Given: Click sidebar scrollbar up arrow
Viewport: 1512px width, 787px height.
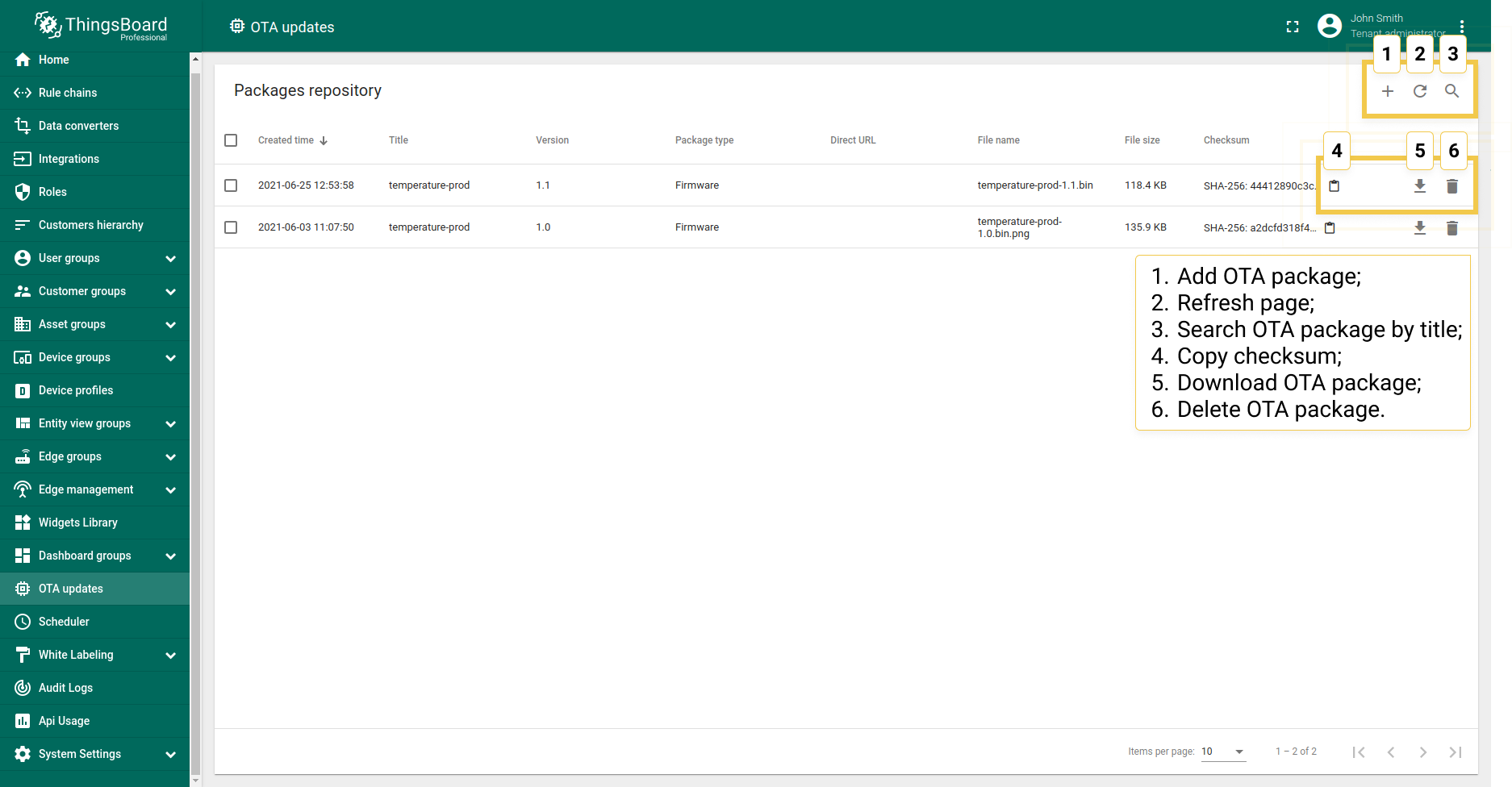Looking at the screenshot, I should [x=195, y=59].
